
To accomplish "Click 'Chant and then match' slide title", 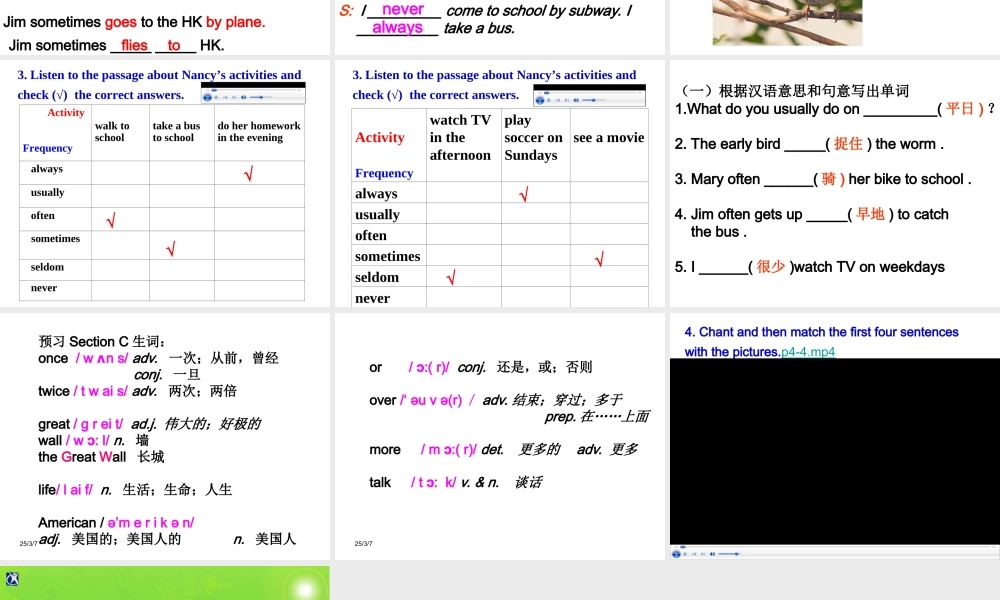I will pyautogui.click(x=821, y=341).
